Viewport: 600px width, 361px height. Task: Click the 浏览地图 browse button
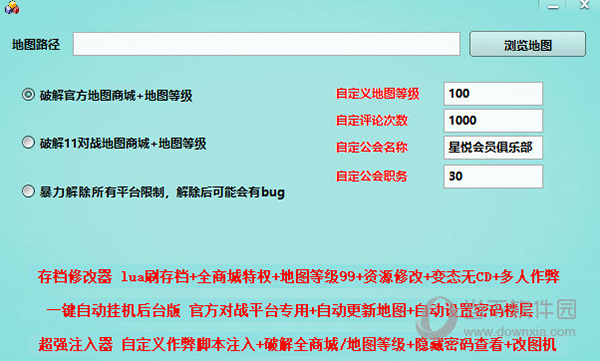click(527, 44)
